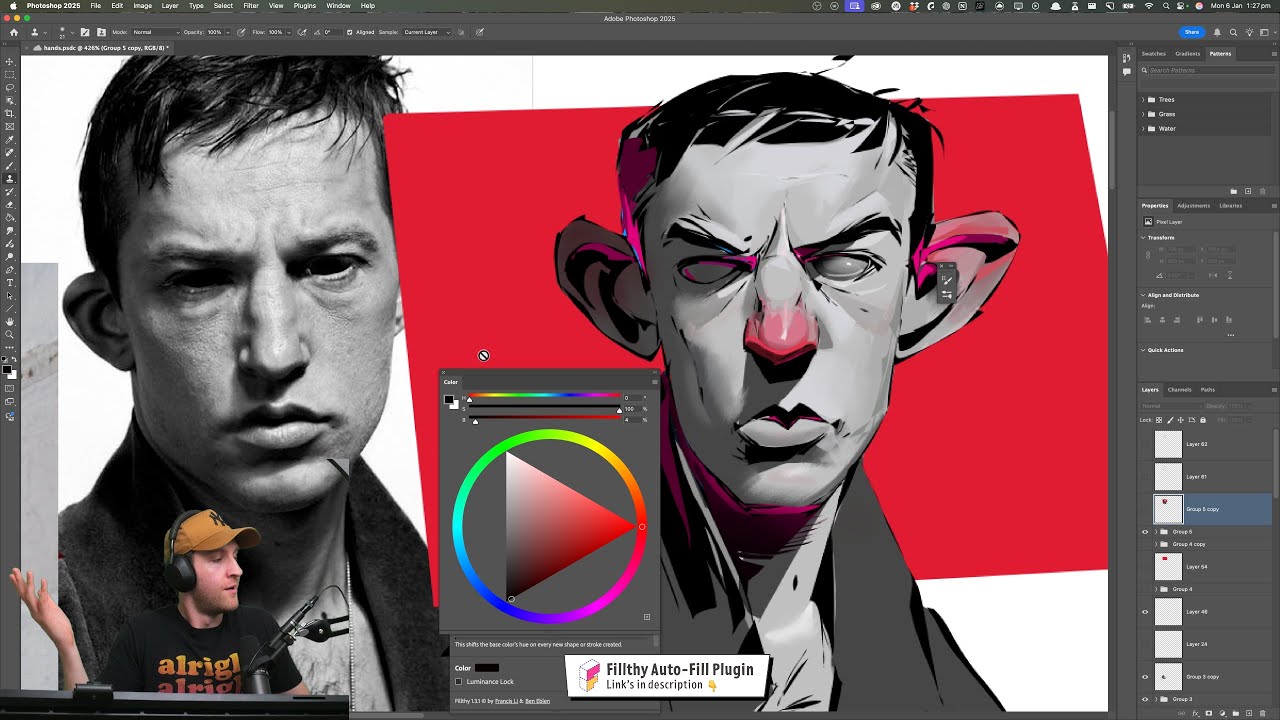
Task: Expand the Trees pattern folder
Action: tap(1143, 100)
